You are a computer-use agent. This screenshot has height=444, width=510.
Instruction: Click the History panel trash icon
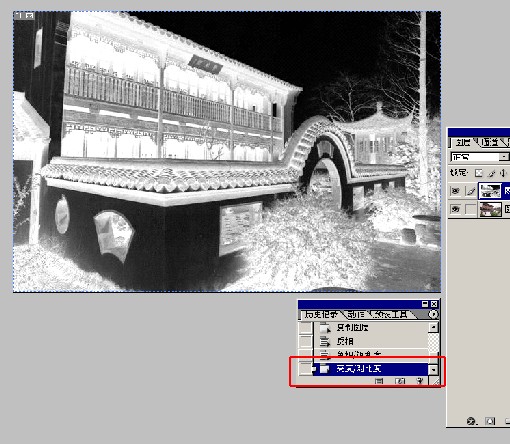[420, 381]
